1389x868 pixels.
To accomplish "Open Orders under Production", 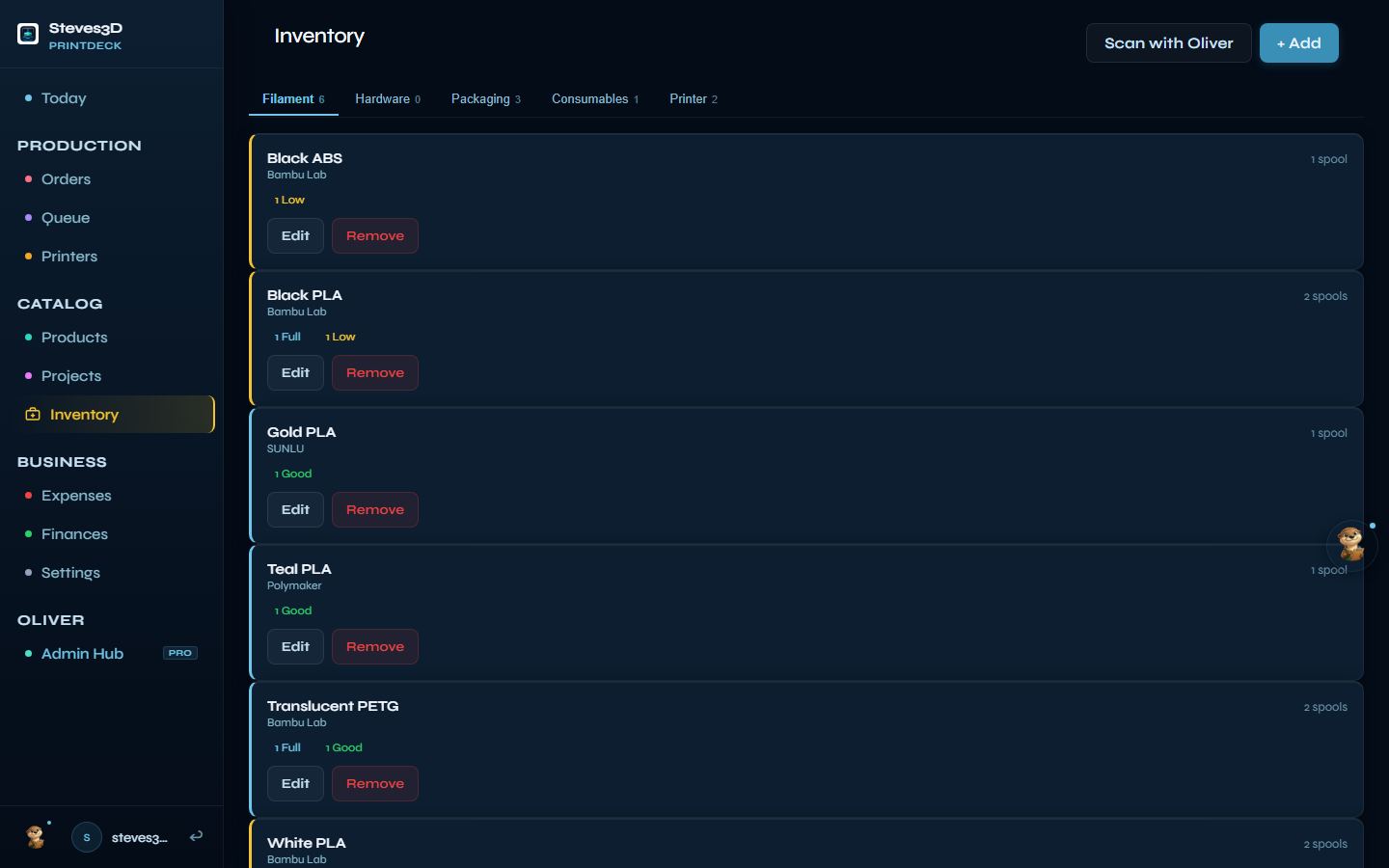I will pos(66,178).
